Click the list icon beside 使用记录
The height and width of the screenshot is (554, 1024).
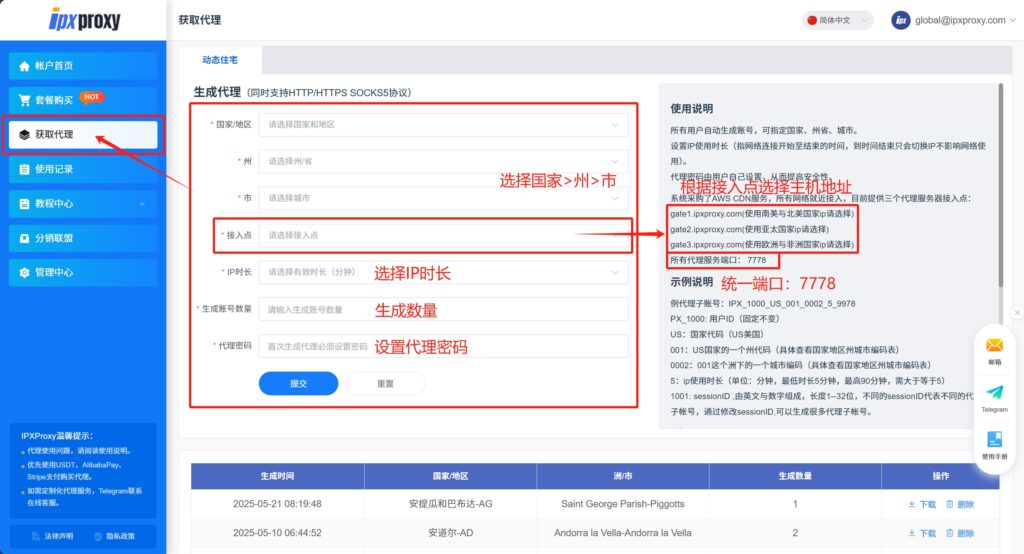24,169
